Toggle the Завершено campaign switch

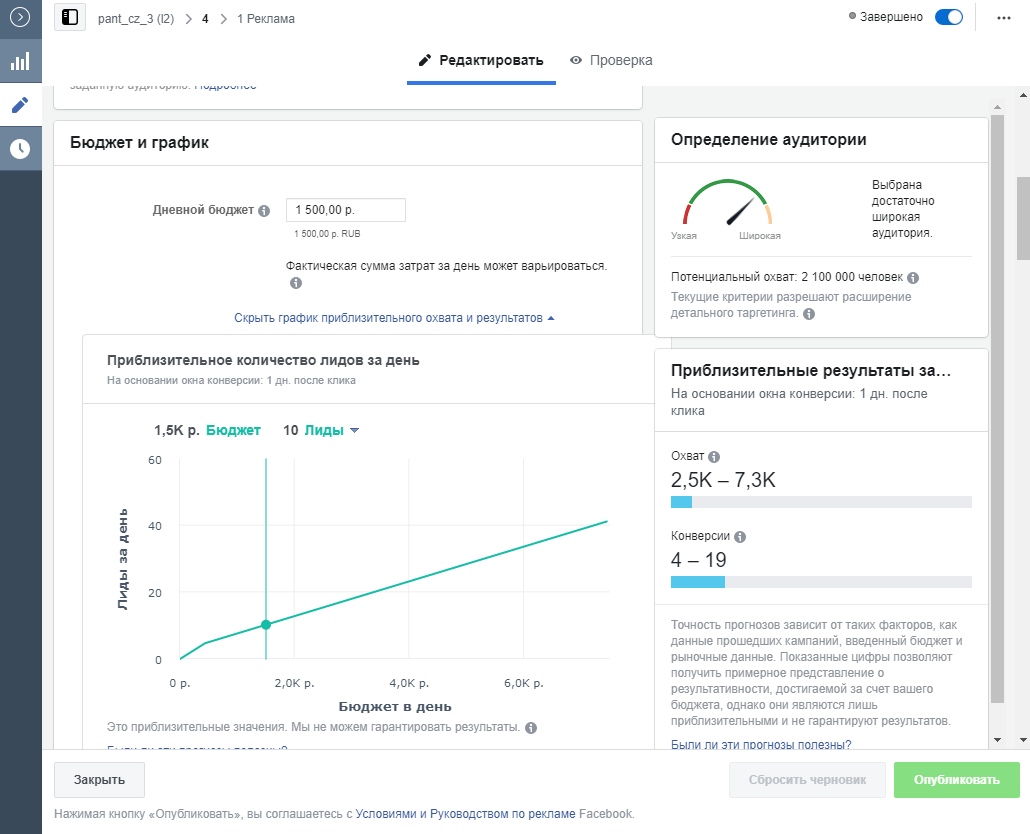coord(949,17)
